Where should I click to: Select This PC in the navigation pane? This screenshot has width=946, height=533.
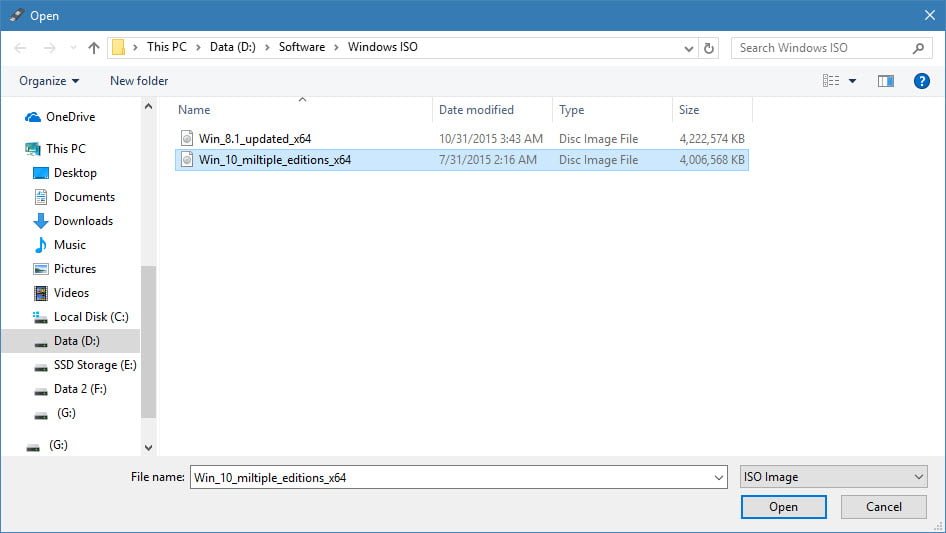pos(66,148)
